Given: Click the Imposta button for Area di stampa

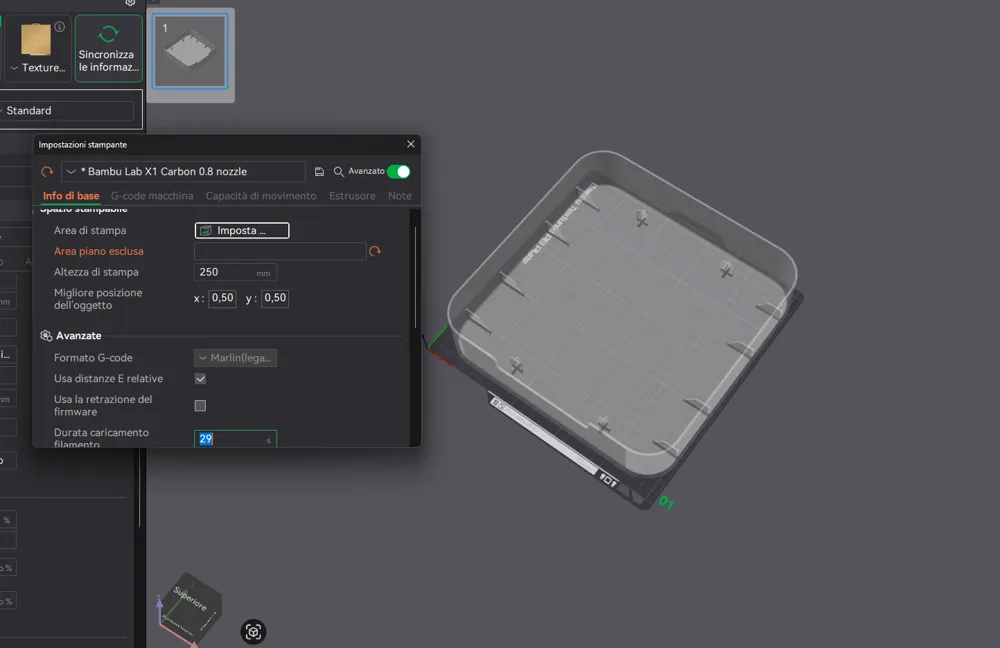Looking at the screenshot, I should pos(242,230).
